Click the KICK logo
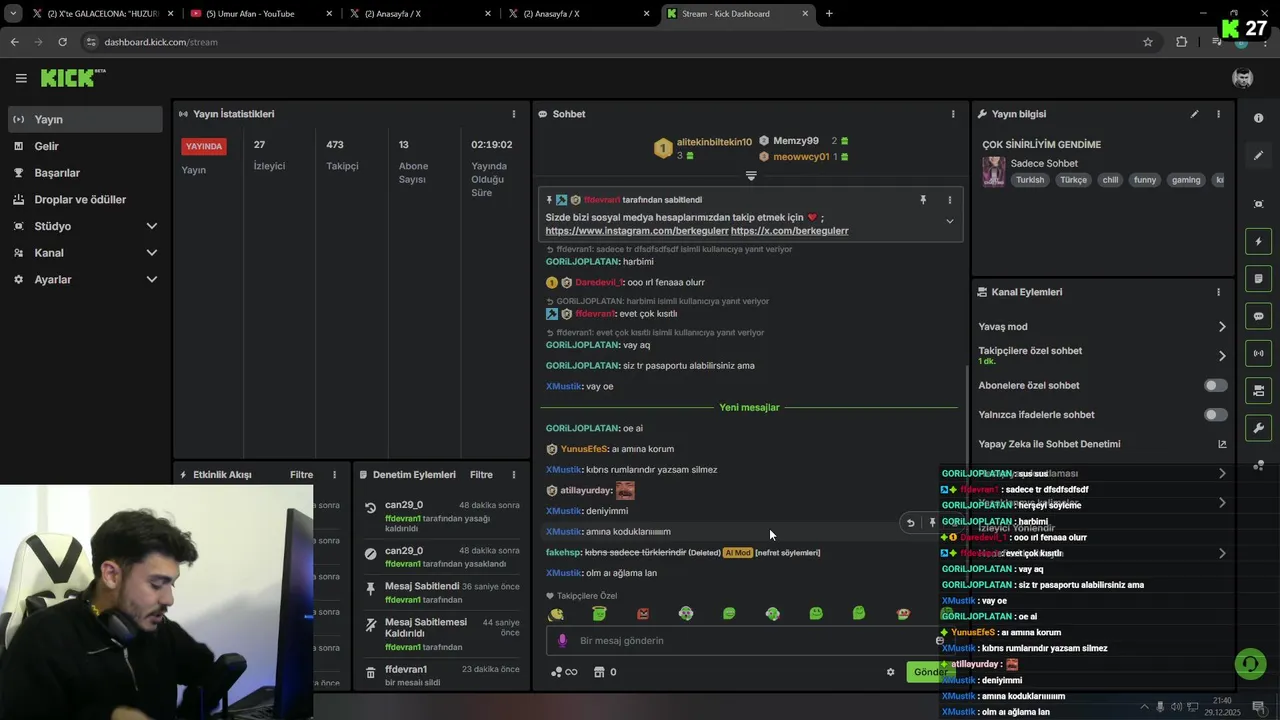 tap(72, 78)
